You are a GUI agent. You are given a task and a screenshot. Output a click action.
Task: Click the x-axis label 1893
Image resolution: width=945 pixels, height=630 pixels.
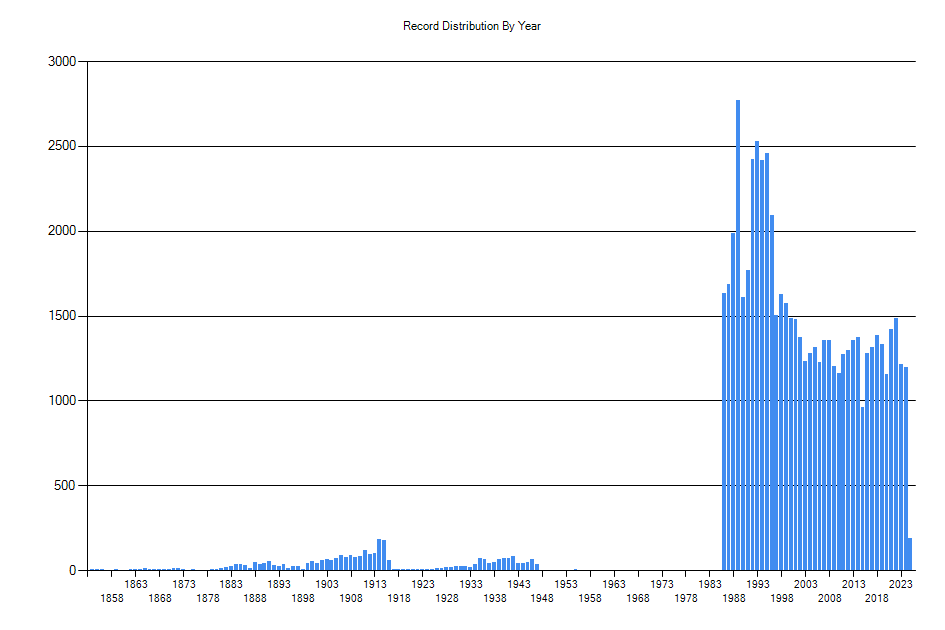click(279, 584)
